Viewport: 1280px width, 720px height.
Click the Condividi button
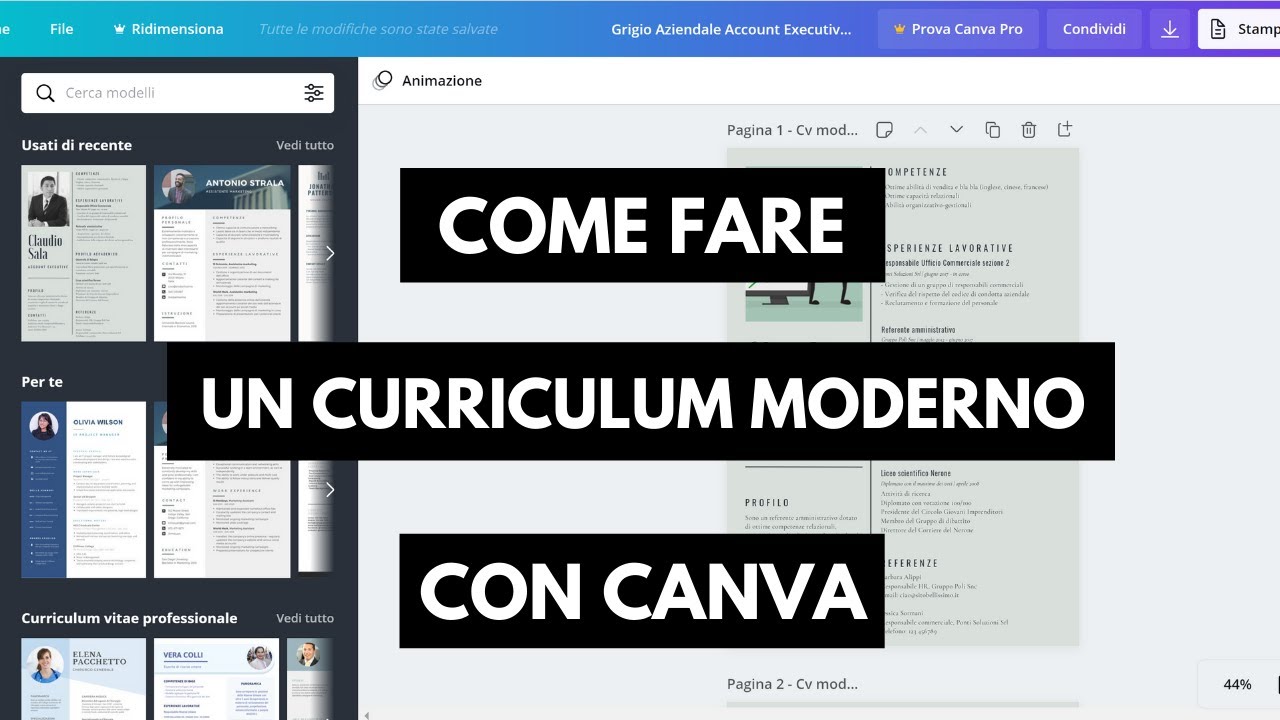click(x=1094, y=29)
